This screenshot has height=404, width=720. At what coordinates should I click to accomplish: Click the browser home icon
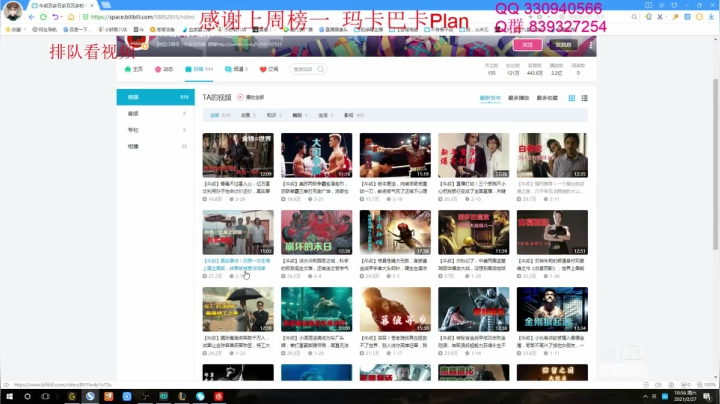pyautogui.click(x=71, y=17)
